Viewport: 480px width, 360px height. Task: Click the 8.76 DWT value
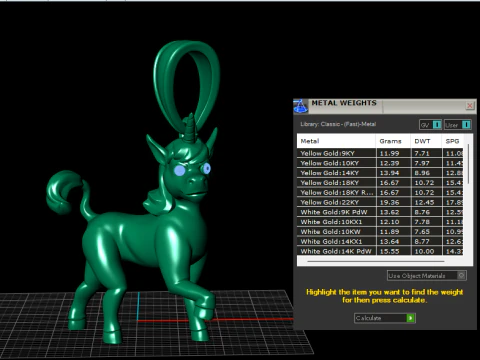422,212
